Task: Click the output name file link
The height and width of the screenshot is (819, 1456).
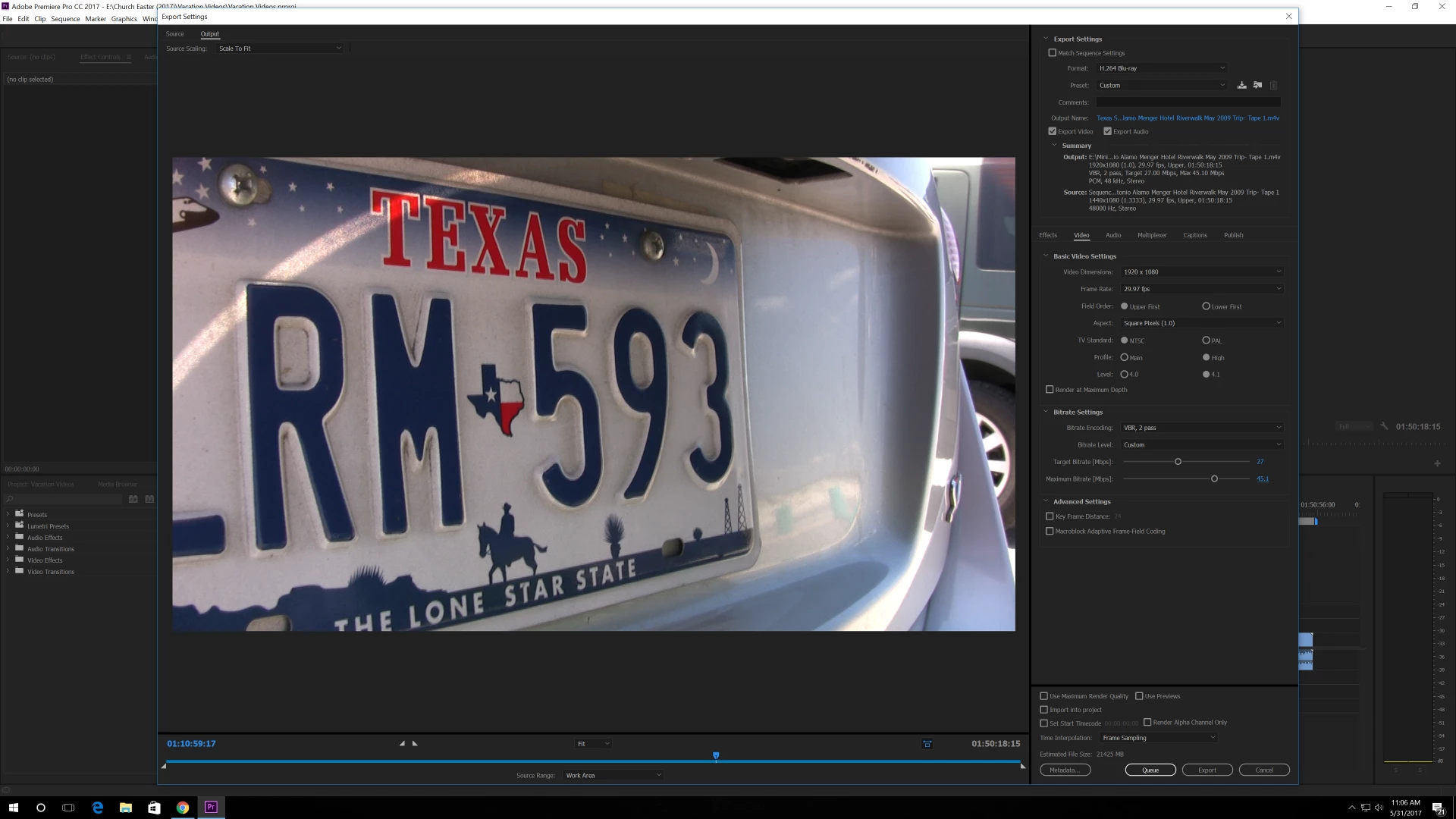Action: [x=1187, y=118]
